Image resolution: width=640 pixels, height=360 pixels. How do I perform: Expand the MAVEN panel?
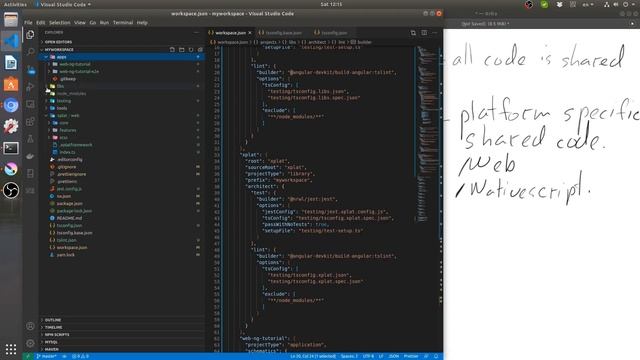click(122, 349)
